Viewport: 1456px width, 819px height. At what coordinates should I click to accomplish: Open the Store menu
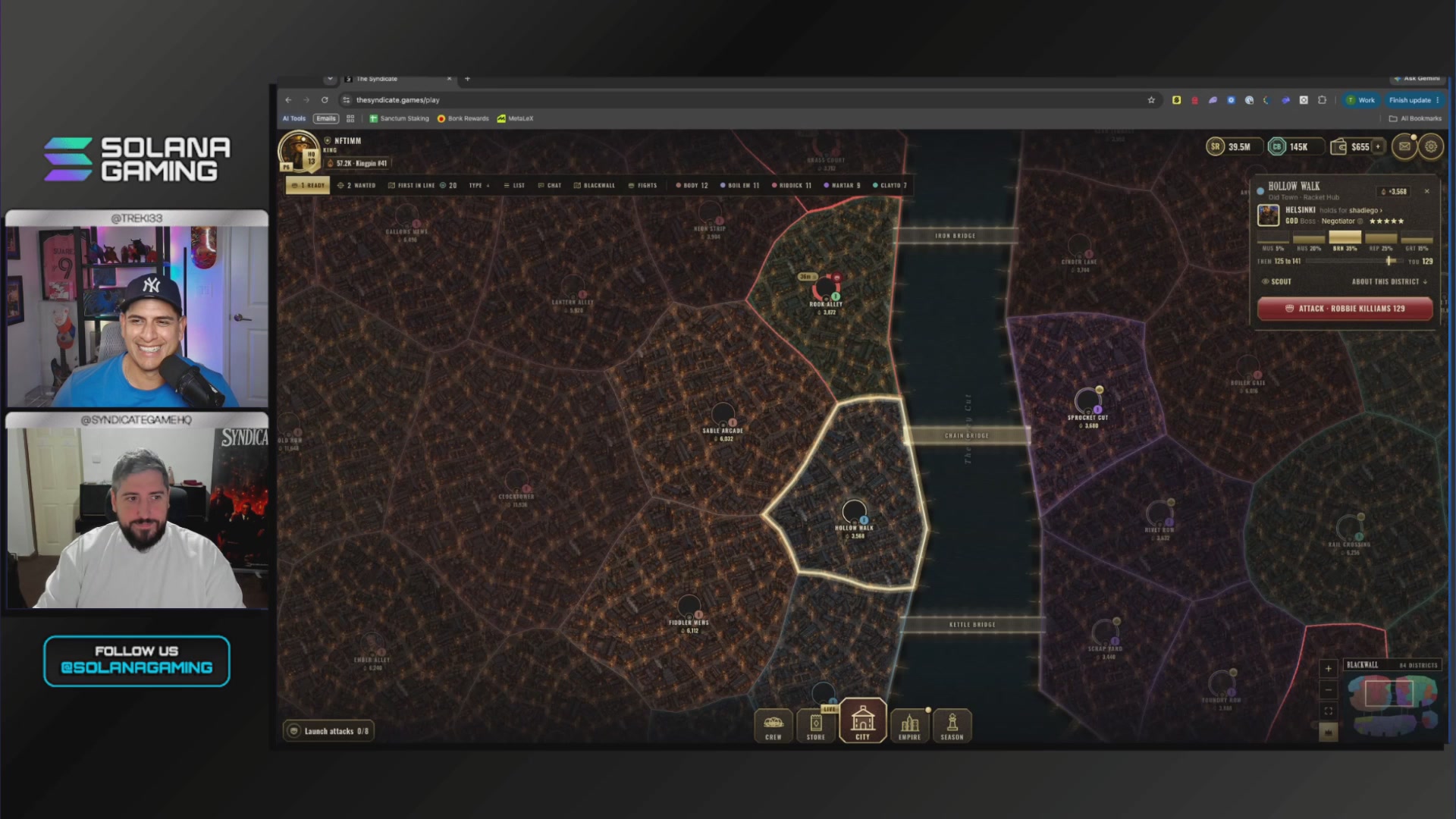[815, 726]
